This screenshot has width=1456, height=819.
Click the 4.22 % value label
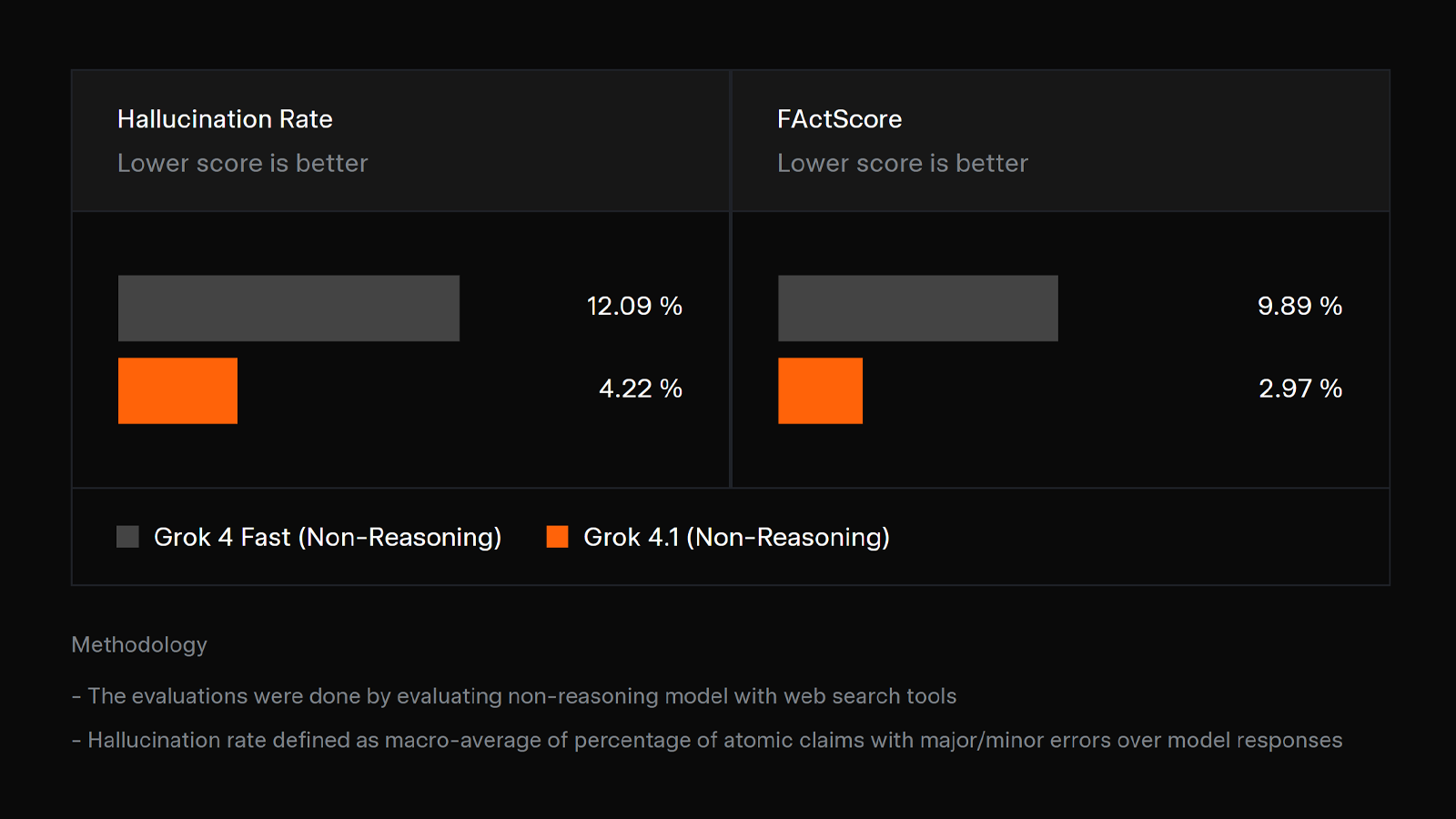coord(640,389)
